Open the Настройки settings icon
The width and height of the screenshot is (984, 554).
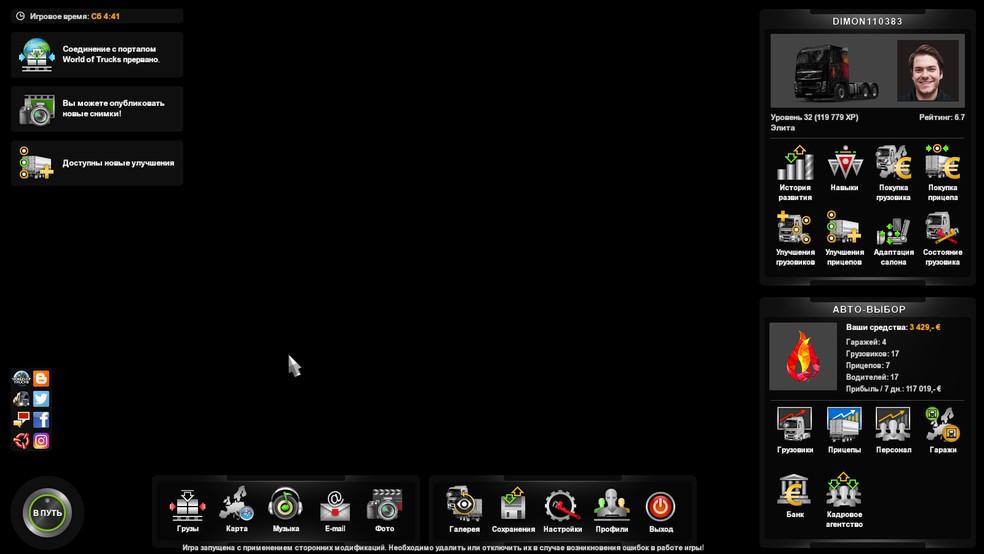click(562, 510)
